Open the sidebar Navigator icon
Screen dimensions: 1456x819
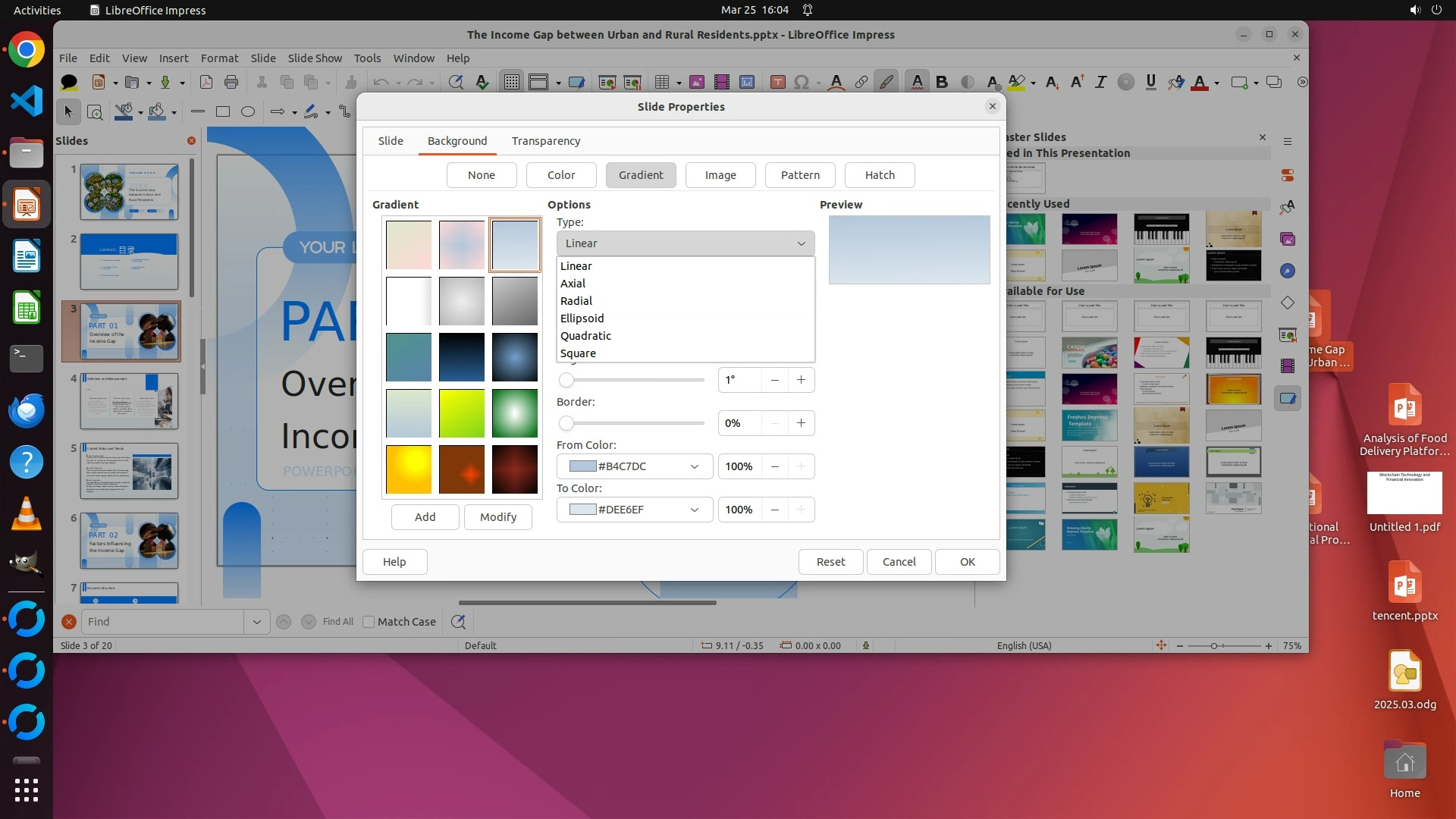pyautogui.click(x=1287, y=271)
